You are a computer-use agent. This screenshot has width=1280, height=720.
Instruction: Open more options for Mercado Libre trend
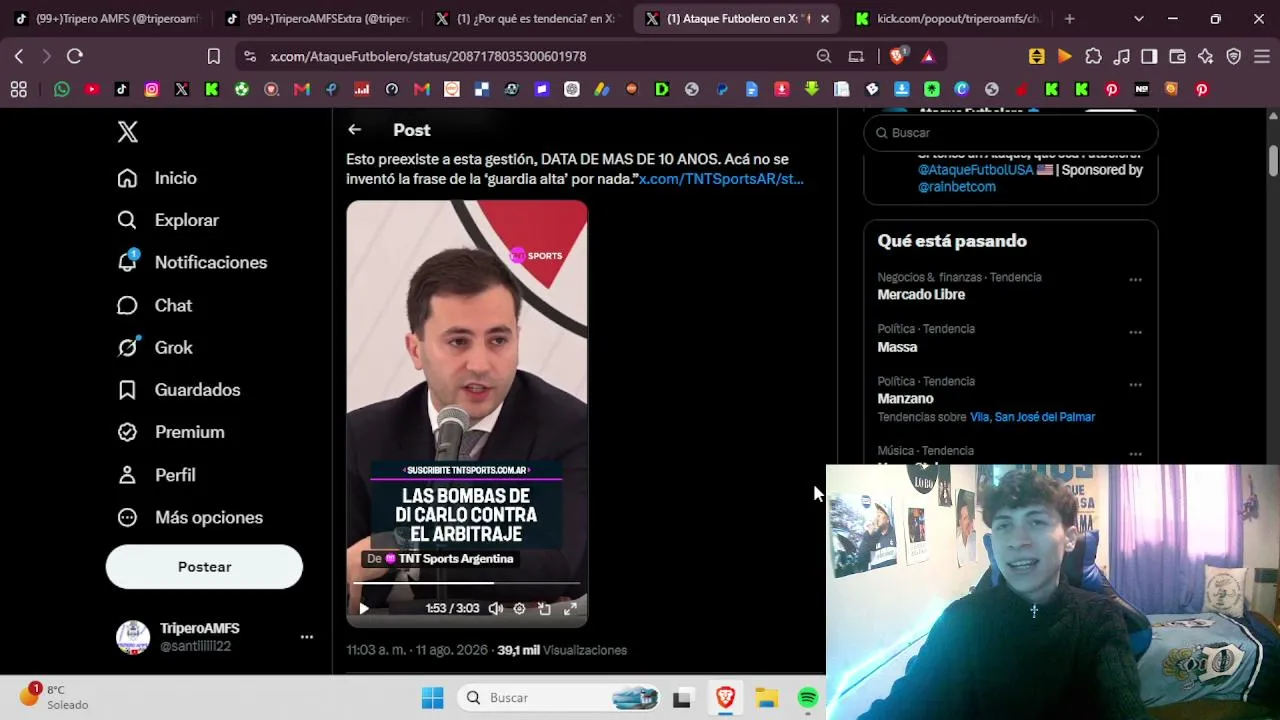(x=1135, y=280)
